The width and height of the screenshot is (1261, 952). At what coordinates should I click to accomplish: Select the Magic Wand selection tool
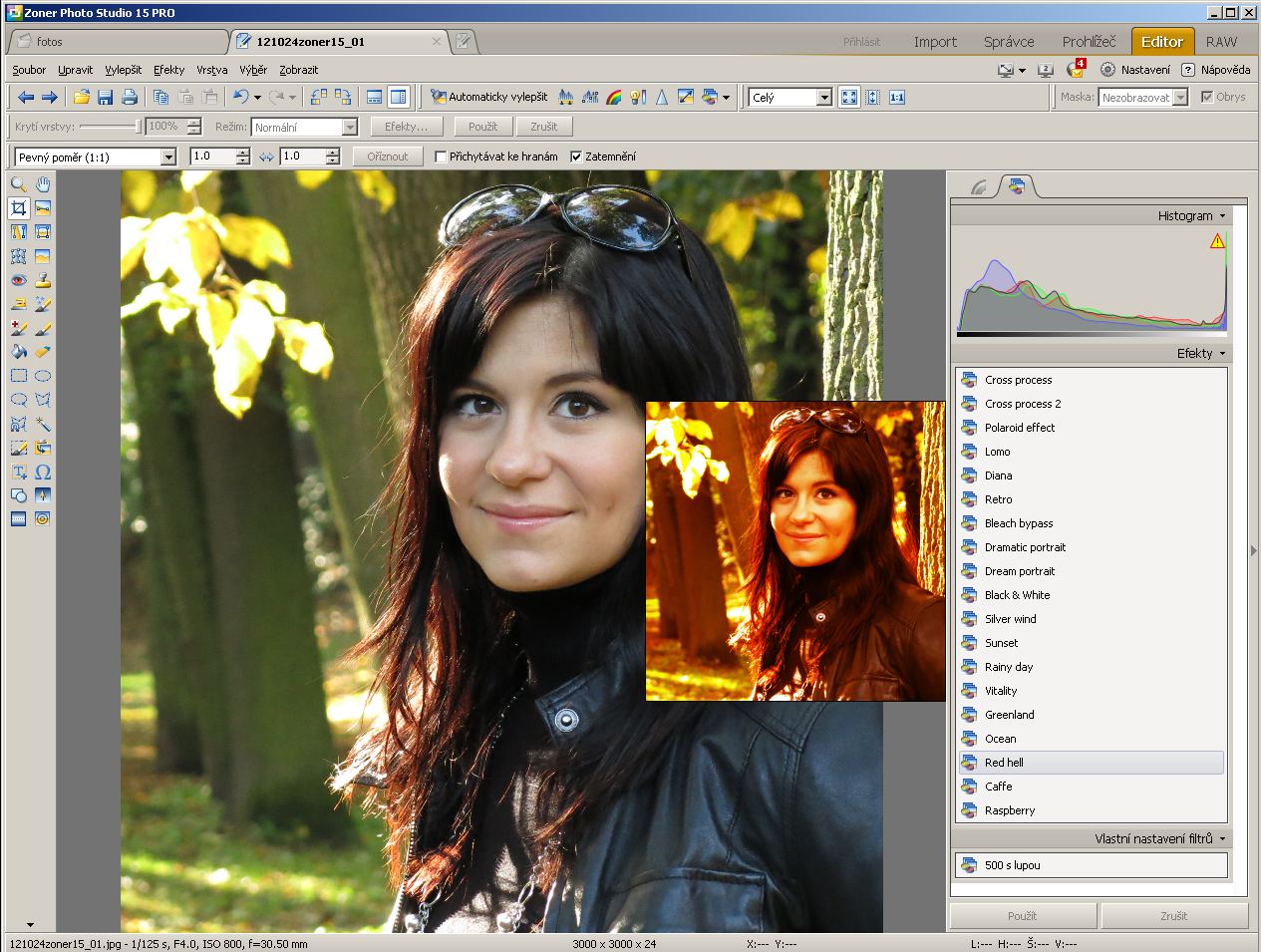[43, 424]
